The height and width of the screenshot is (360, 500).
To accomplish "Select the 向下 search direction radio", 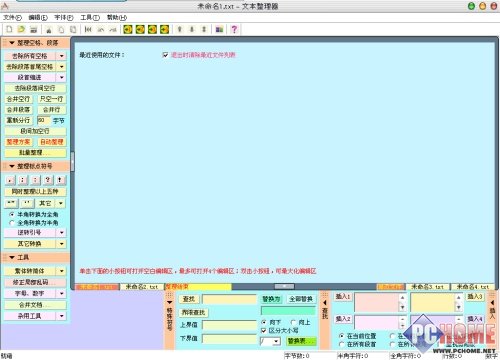I will (x=264, y=322).
